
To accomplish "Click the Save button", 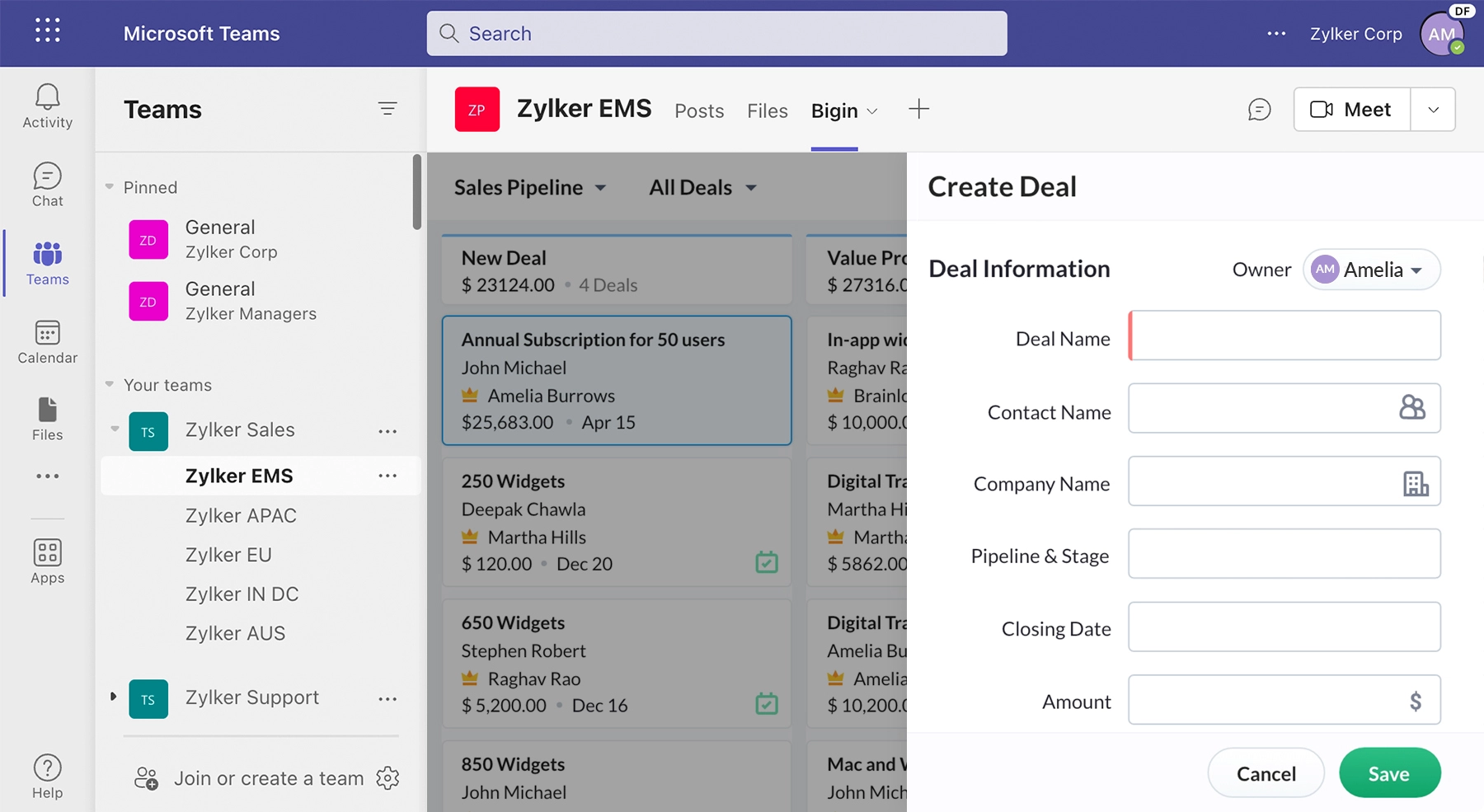I will click(x=1389, y=773).
